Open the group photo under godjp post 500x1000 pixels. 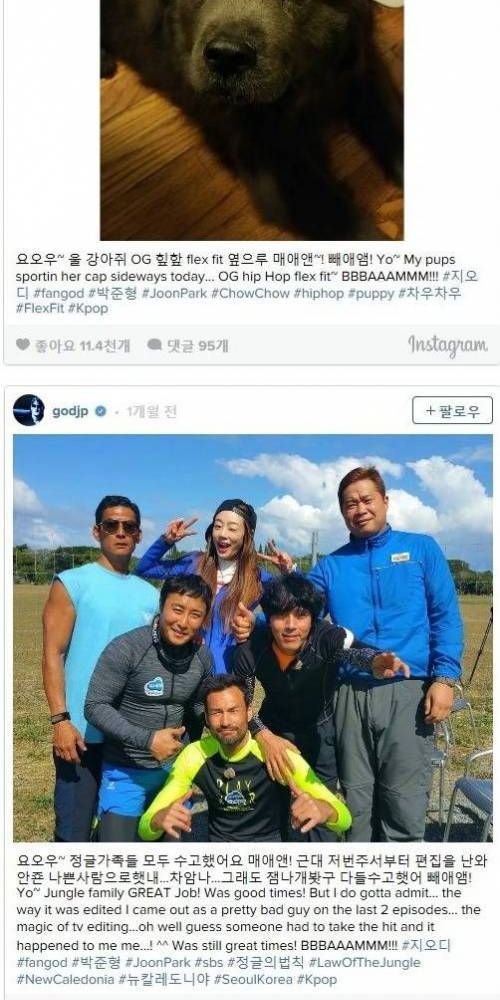tap(253, 638)
